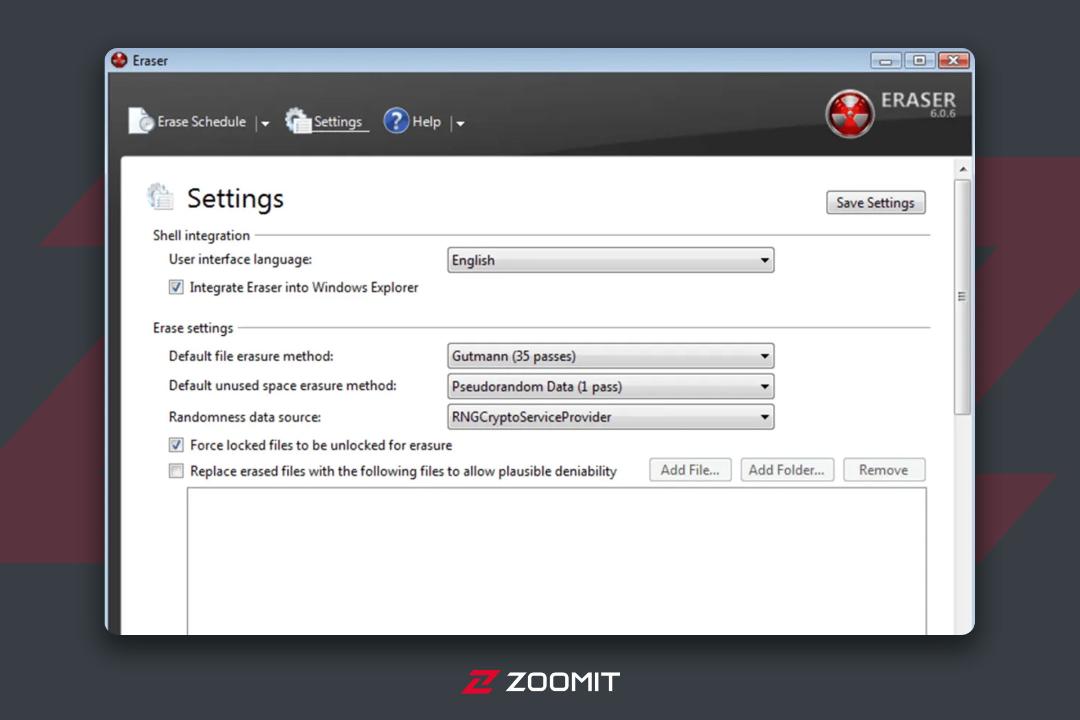Viewport: 1080px width, 720px height.
Task: Click vertical scrollbar thumb
Action: coord(962,296)
